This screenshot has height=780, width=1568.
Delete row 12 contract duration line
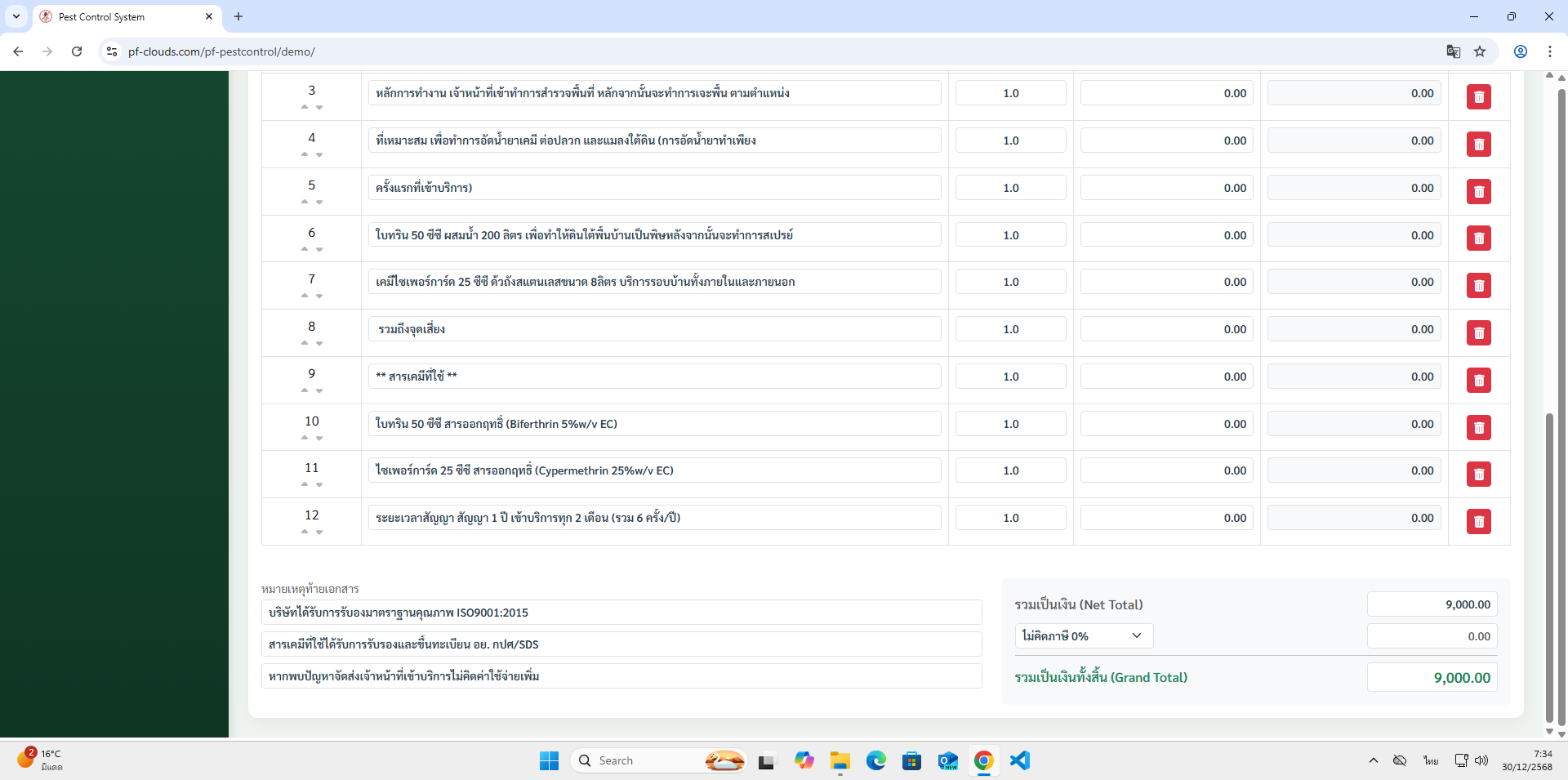pos(1478,522)
